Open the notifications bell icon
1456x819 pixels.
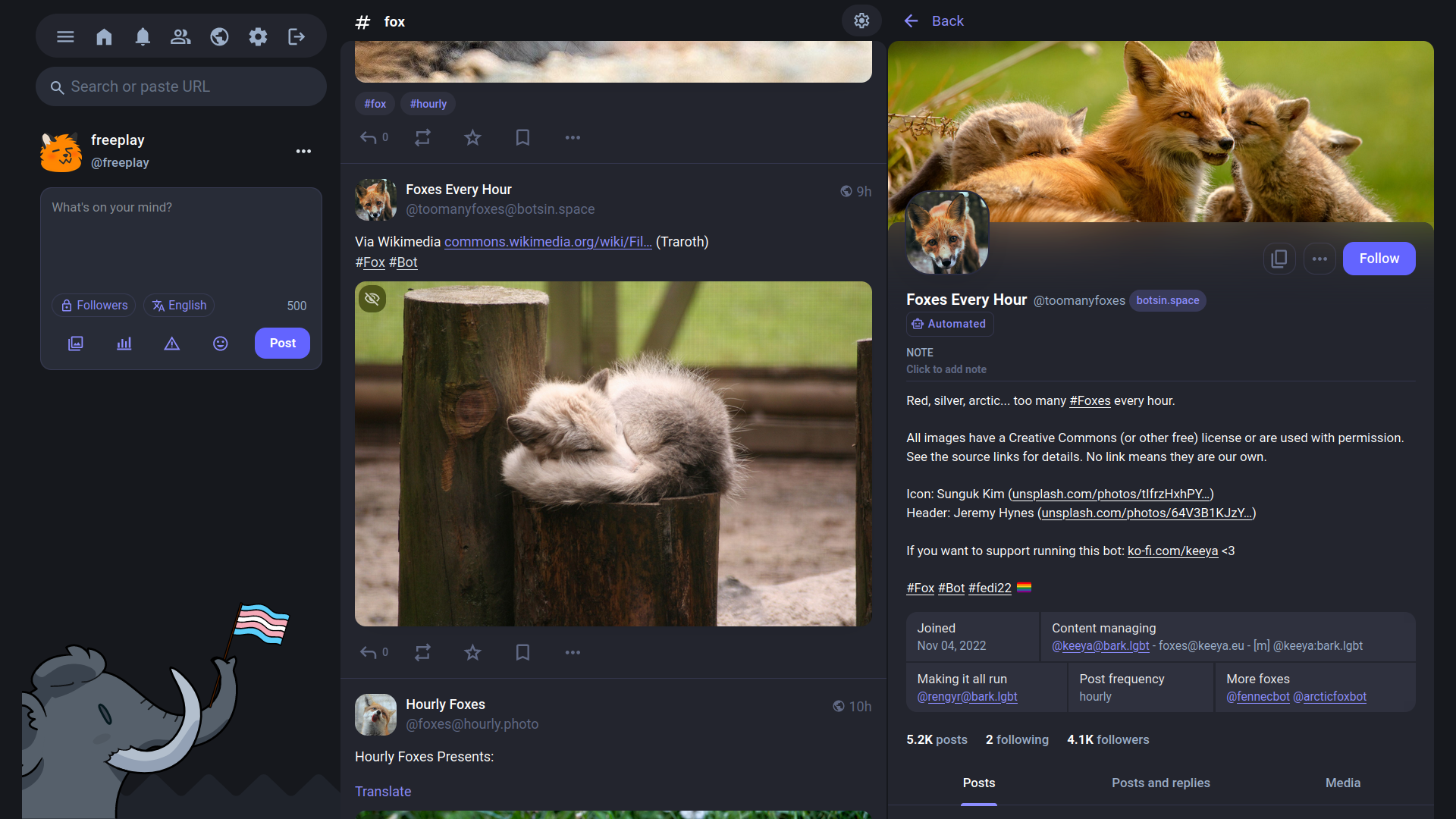click(x=143, y=36)
